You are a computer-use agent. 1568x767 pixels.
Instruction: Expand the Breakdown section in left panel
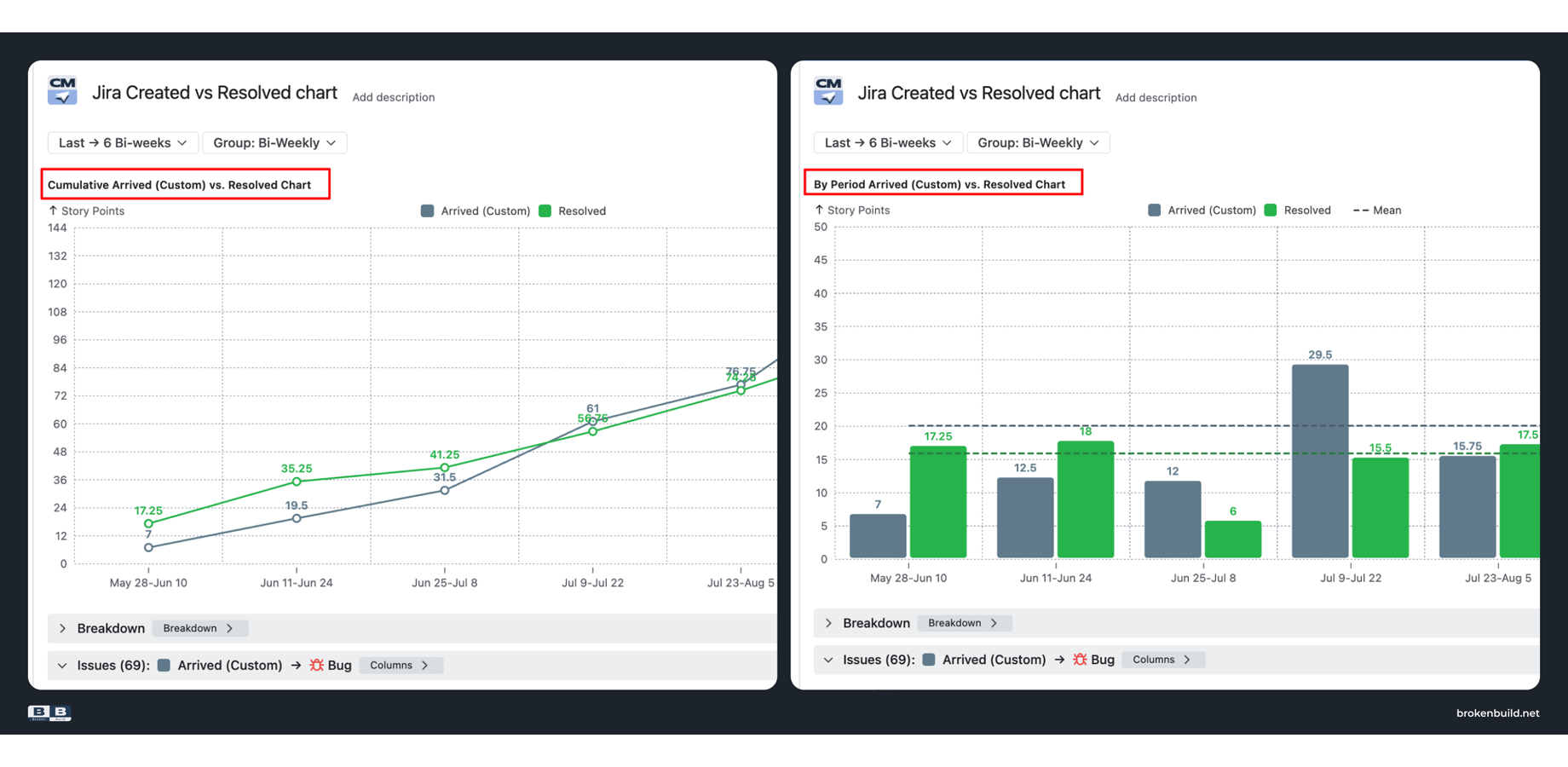pos(62,628)
